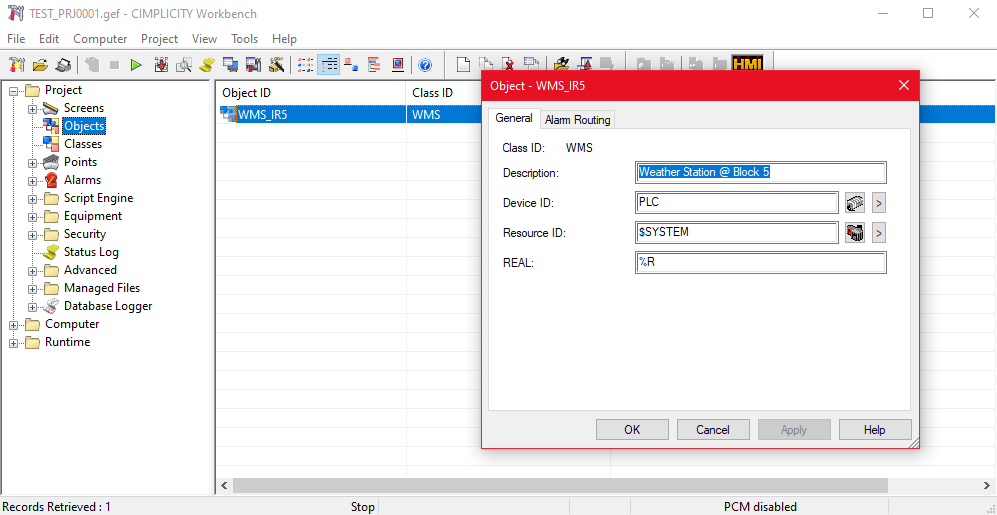Image resolution: width=997 pixels, height=515 pixels.
Task: Expand the Screens tree node
Action: pyautogui.click(x=32, y=109)
